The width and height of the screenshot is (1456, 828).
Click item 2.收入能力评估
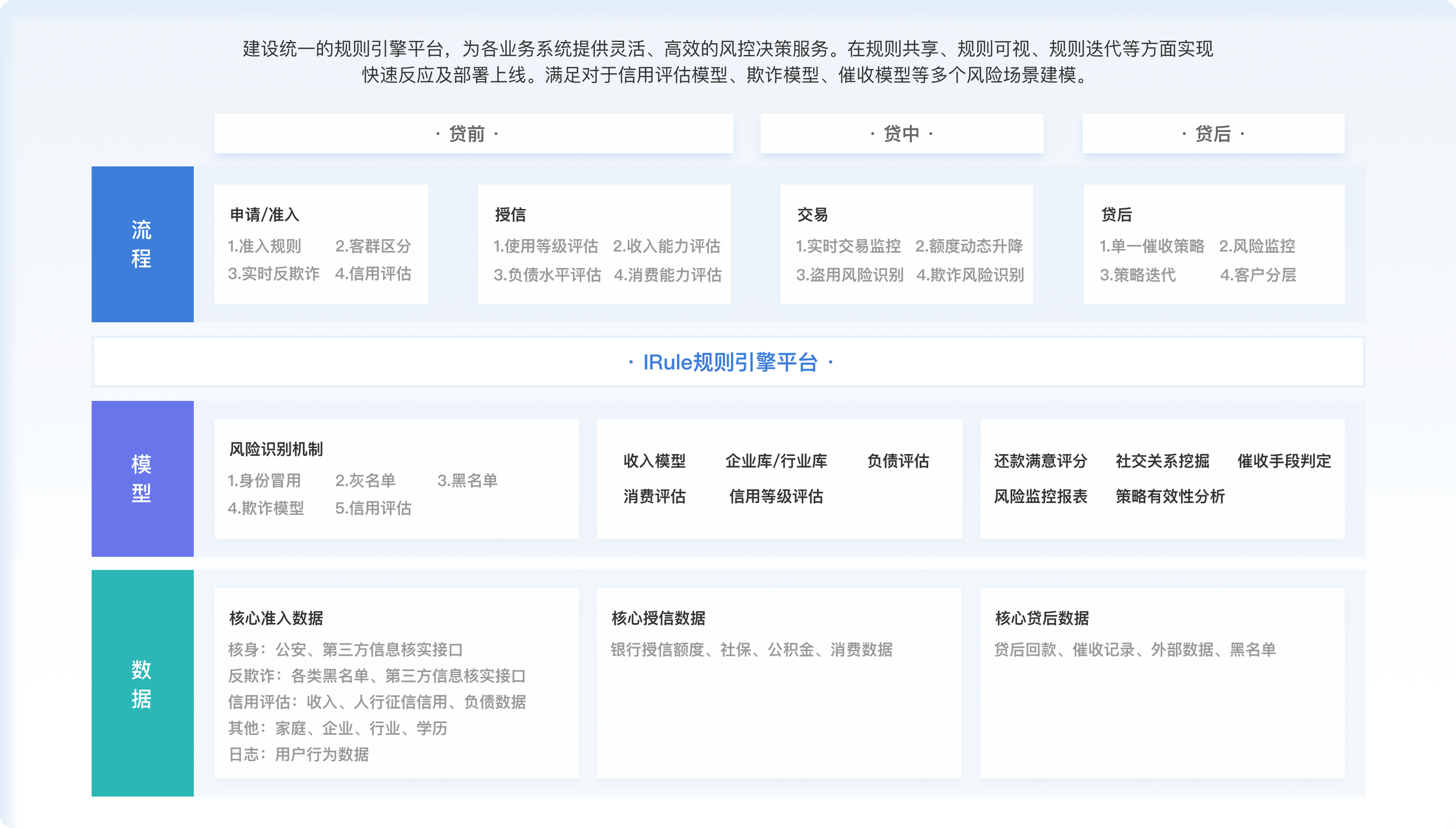(x=666, y=246)
